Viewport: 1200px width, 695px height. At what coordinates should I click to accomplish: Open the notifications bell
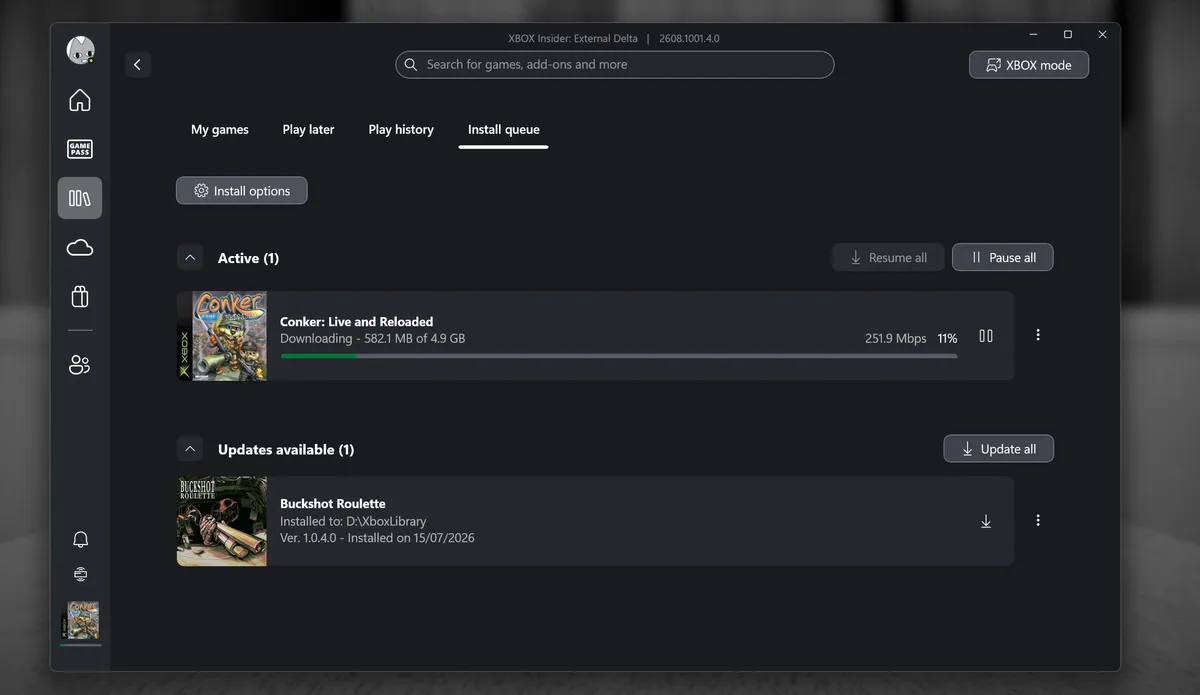pos(81,540)
